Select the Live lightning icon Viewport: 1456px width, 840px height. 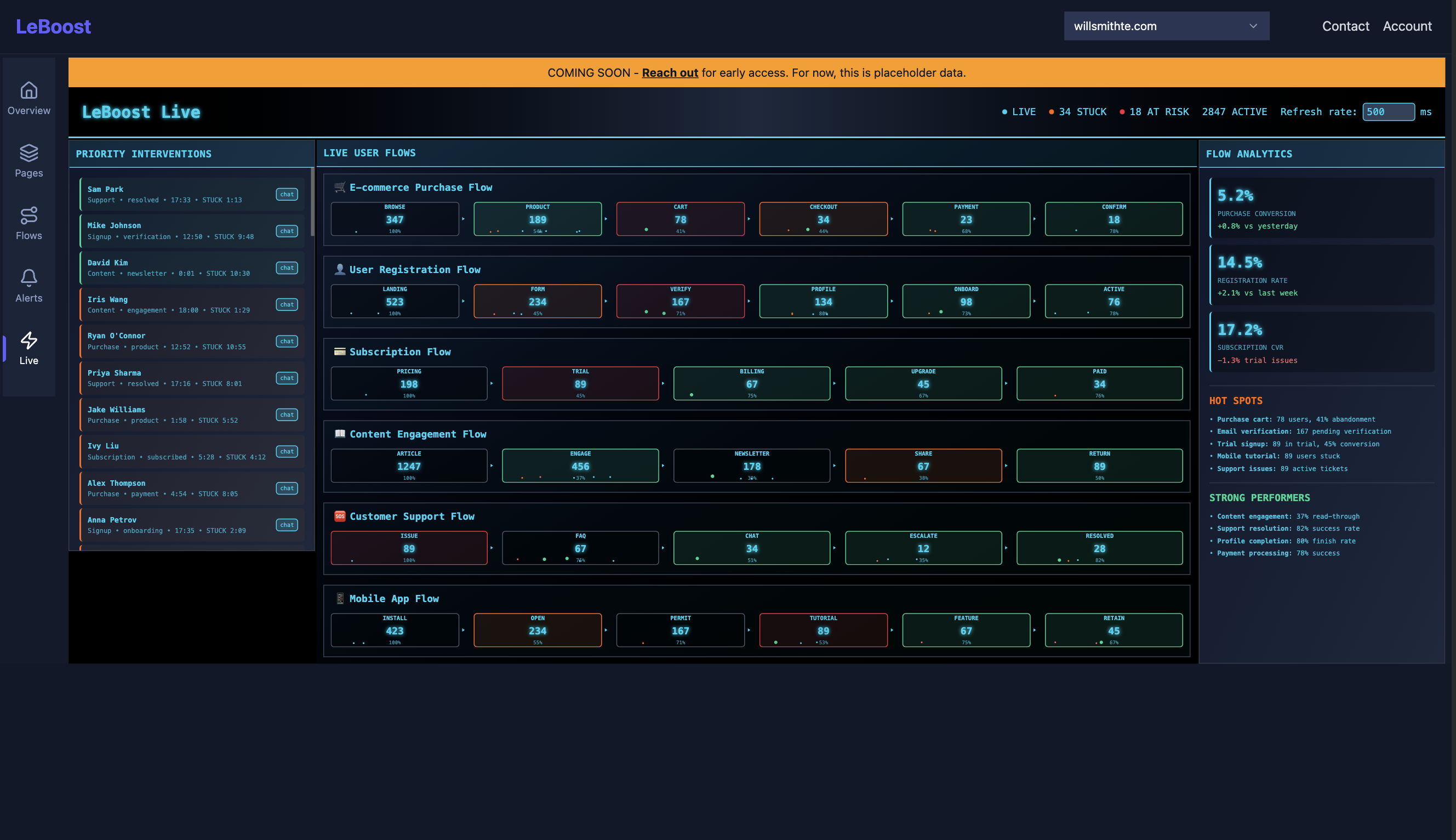coord(29,340)
